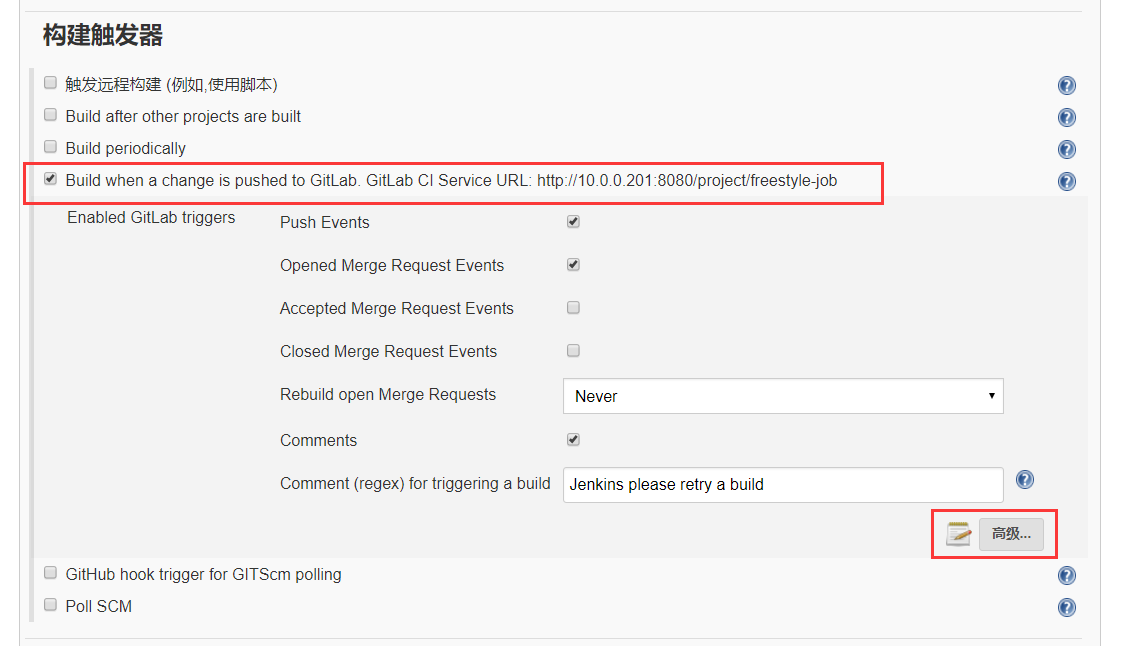Open help for Poll SCM
This screenshot has height=646, width=1140.
1066,607
